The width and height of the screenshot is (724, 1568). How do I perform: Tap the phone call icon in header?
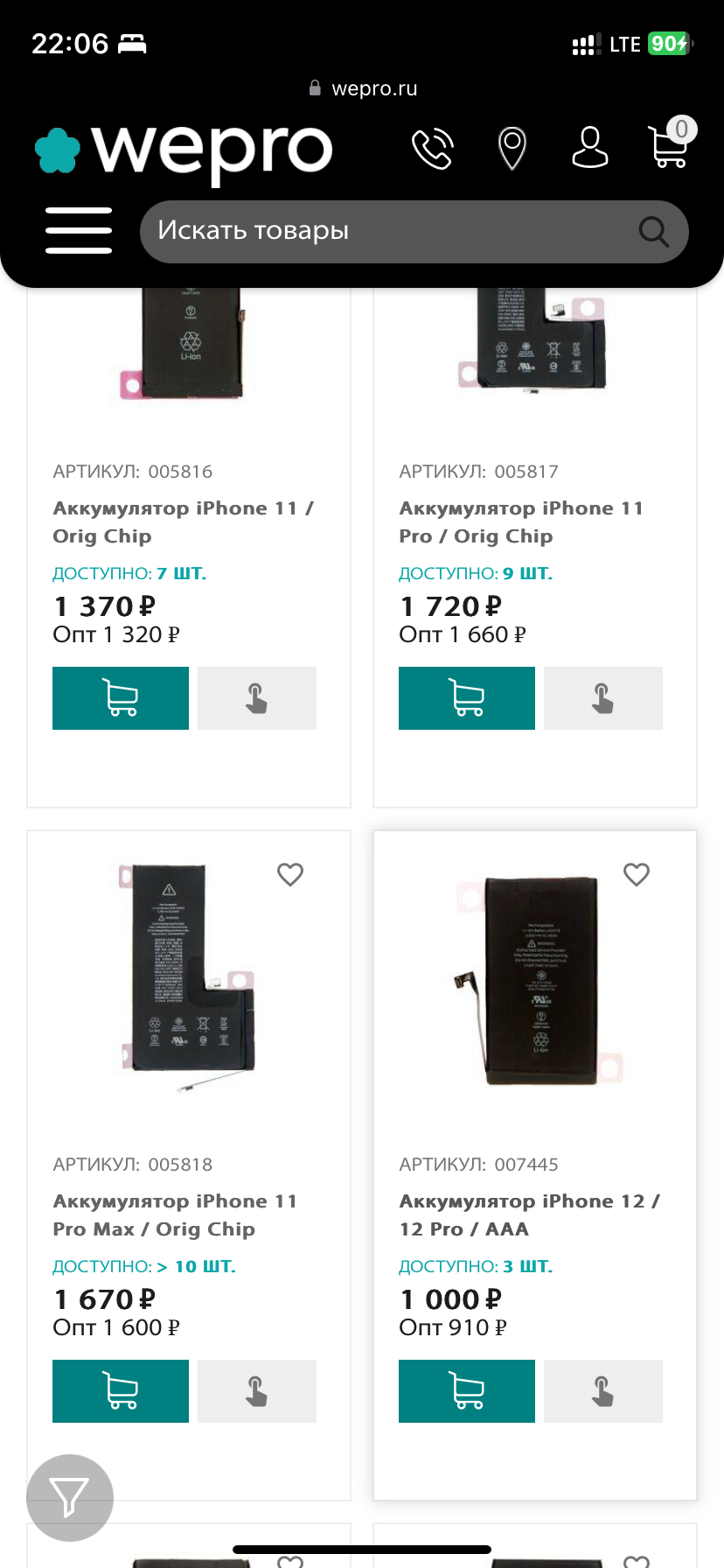tap(433, 149)
